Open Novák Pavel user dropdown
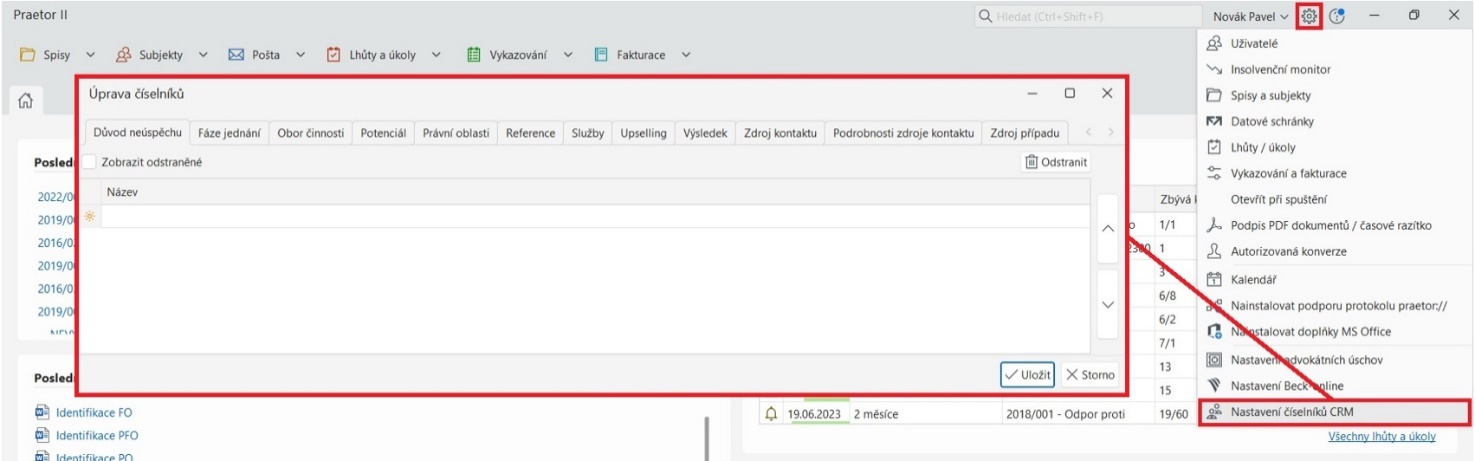 click(1251, 16)
